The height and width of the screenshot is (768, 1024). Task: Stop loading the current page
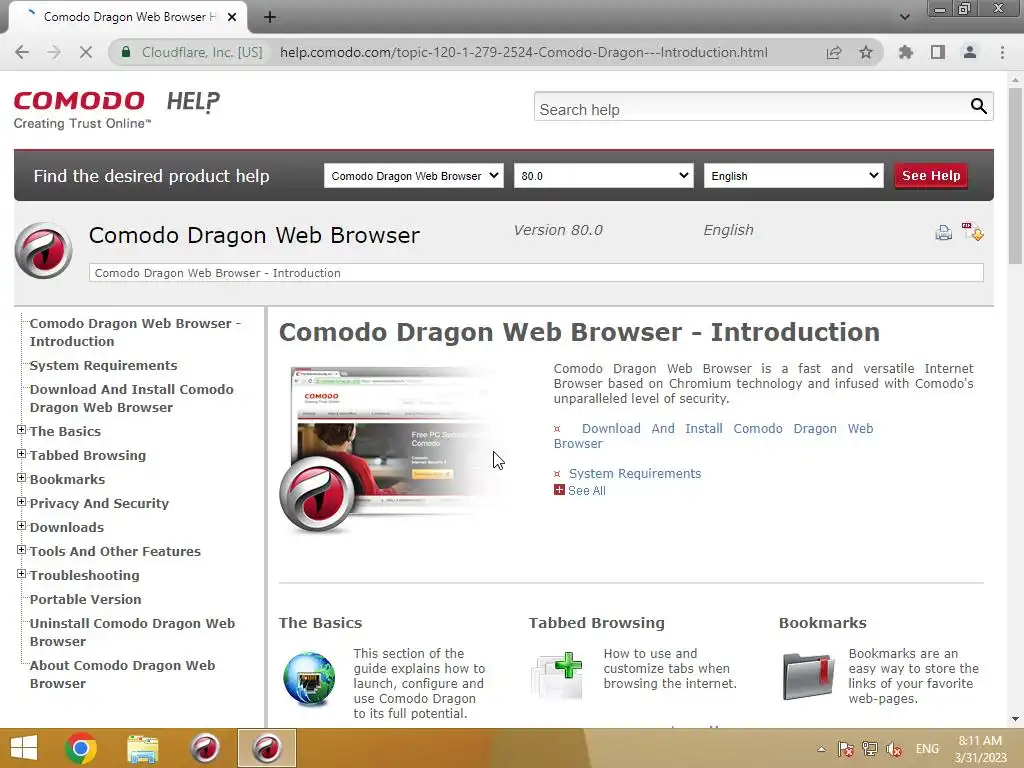point(86,52)
